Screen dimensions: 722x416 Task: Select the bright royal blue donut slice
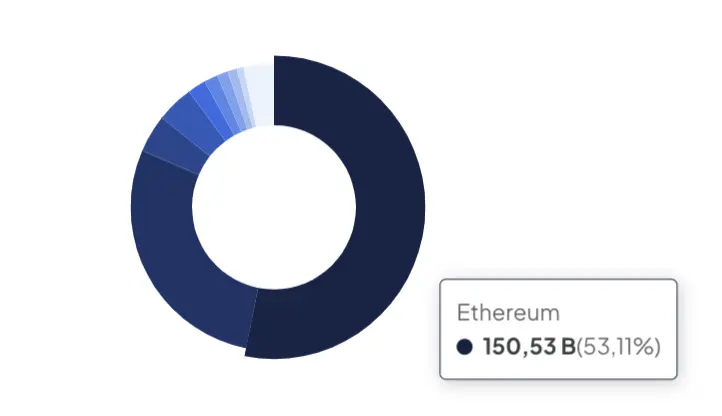click(211, 110)
